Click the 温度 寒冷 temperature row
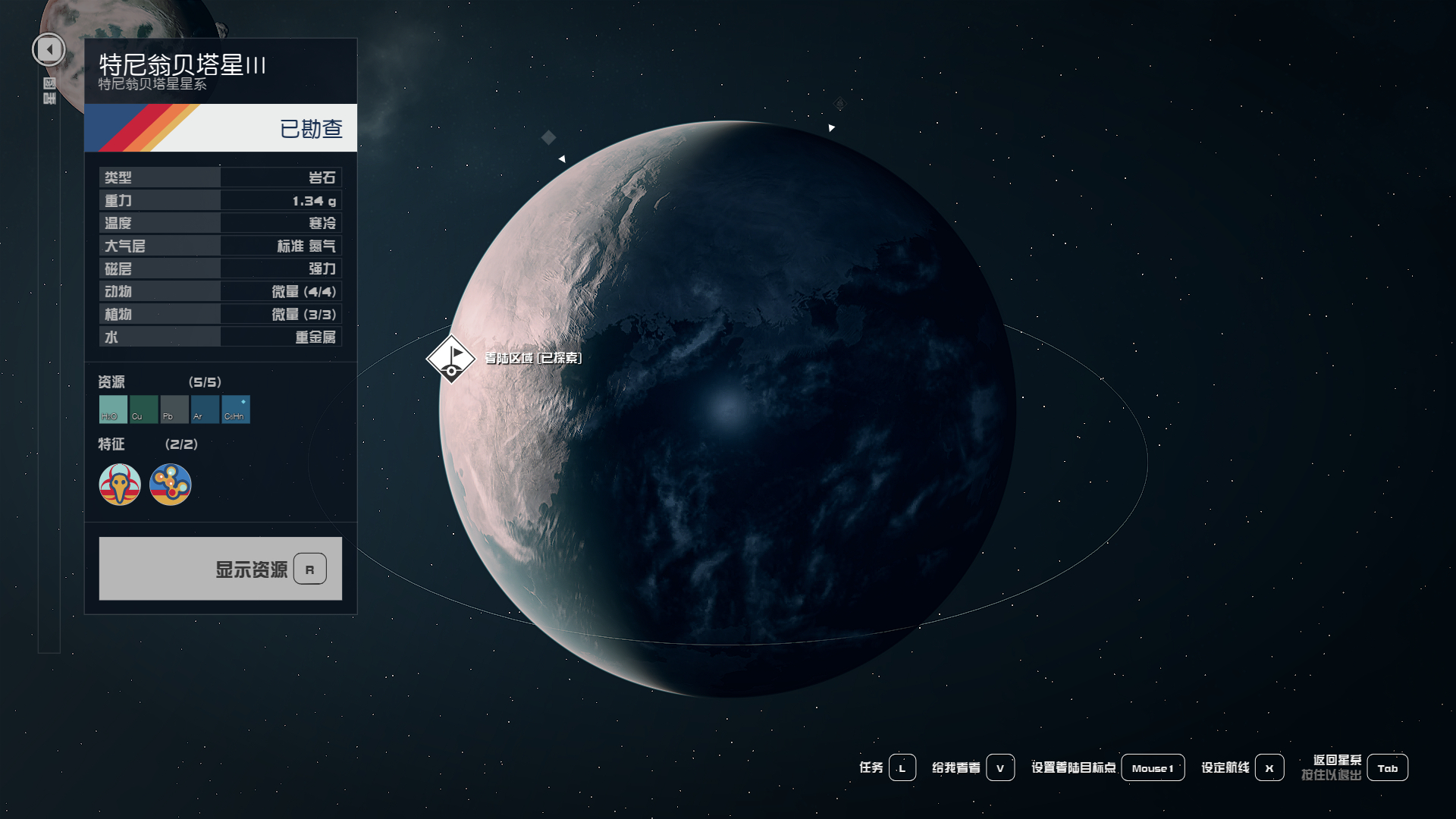This screenshot has width=1456, height=819. pos(221,223)
